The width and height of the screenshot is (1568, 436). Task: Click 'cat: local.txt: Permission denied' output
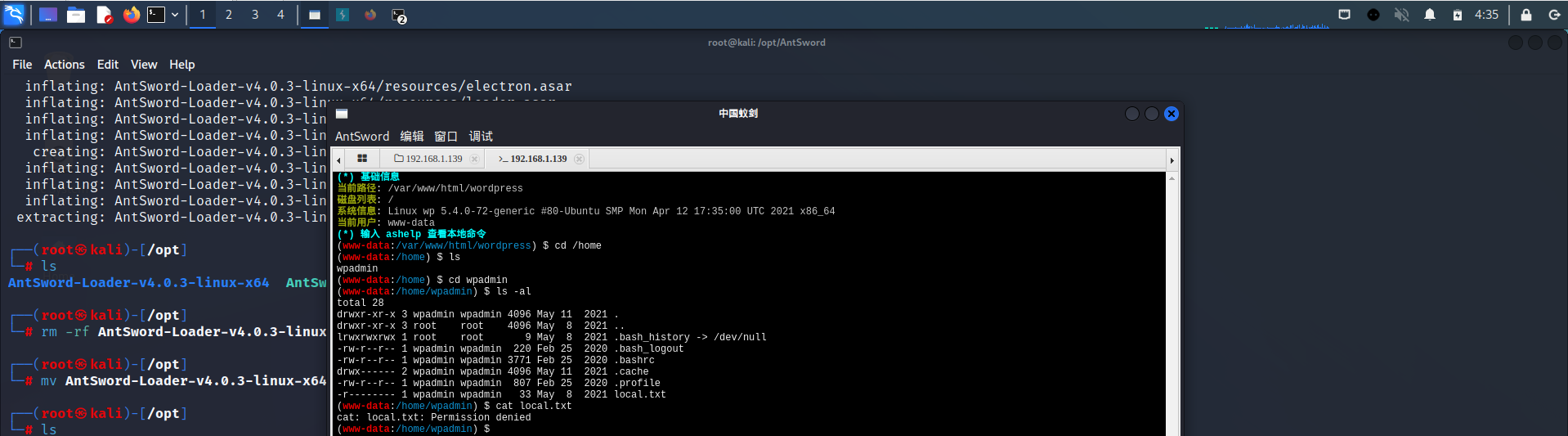[434, 417]
